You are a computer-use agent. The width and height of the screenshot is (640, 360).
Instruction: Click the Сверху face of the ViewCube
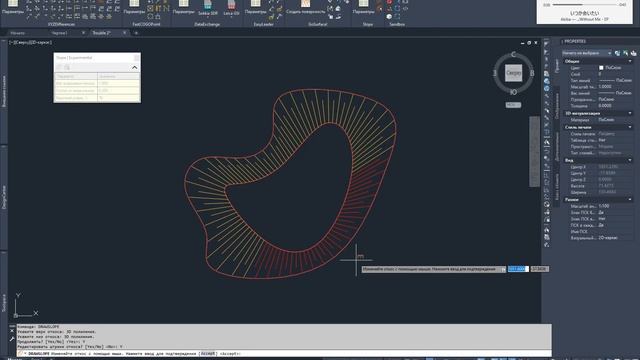point(513,73)
